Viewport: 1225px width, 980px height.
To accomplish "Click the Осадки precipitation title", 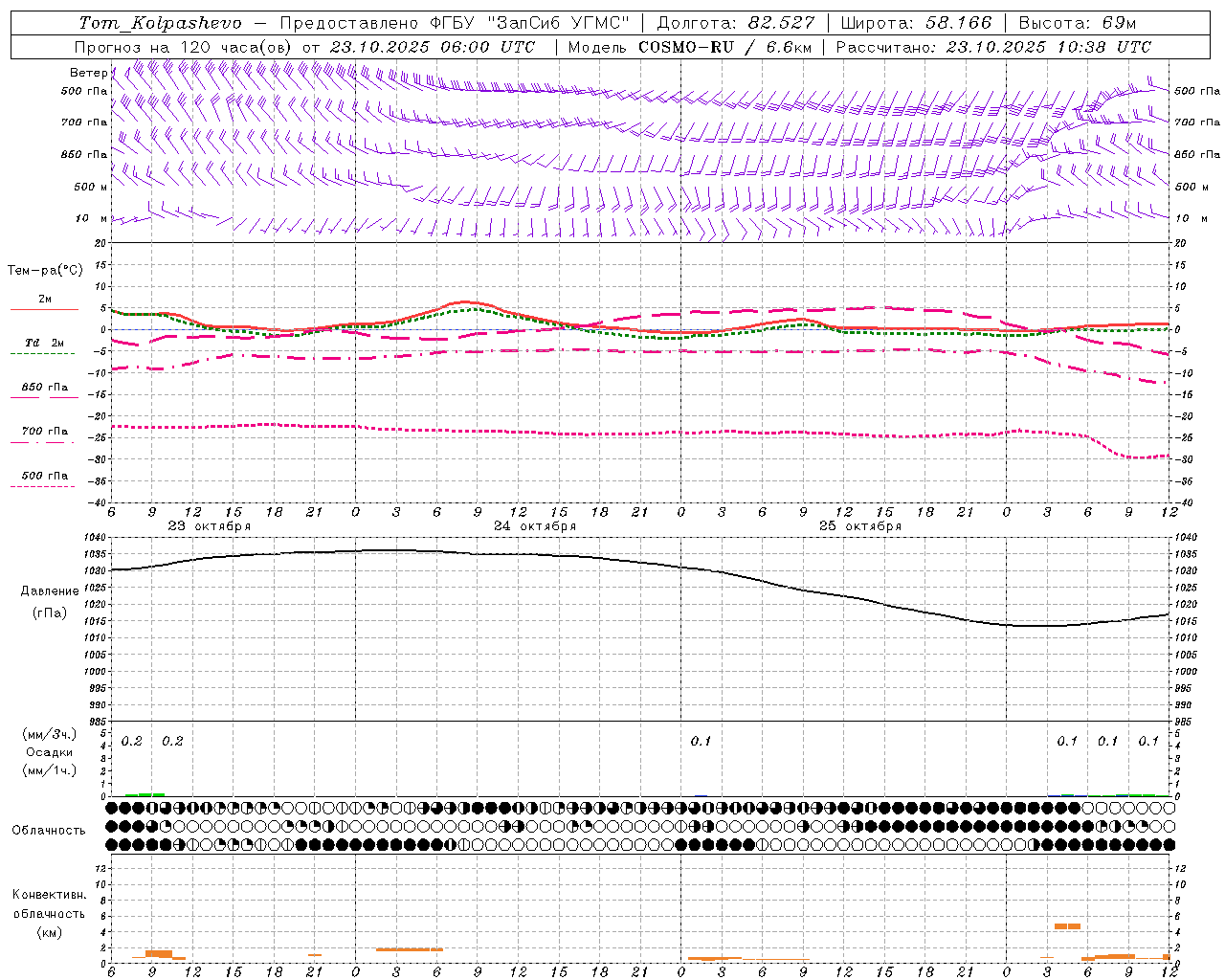I will (x=50, y=752).
